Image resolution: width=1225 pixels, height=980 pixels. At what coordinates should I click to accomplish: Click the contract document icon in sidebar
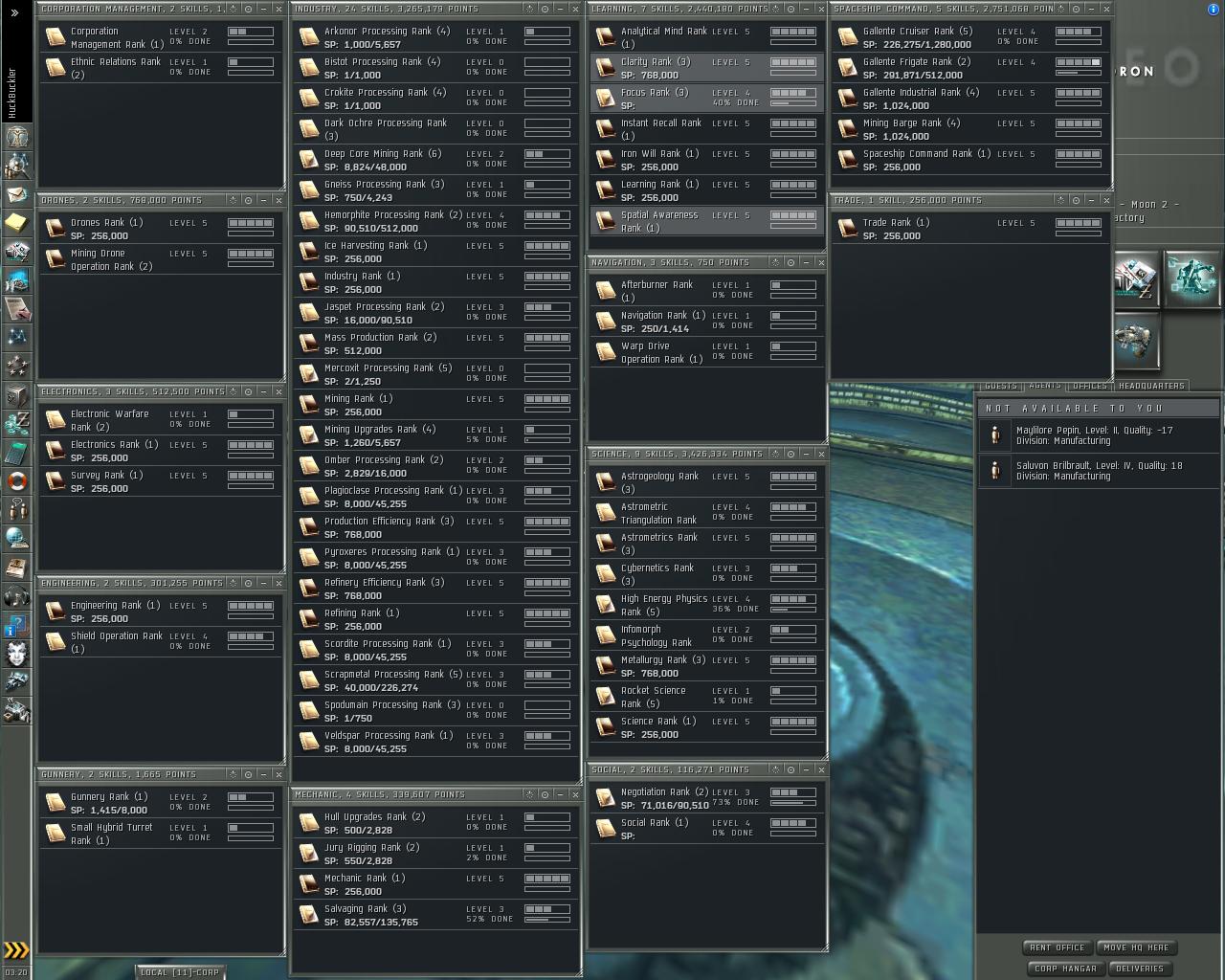[16, 308]
